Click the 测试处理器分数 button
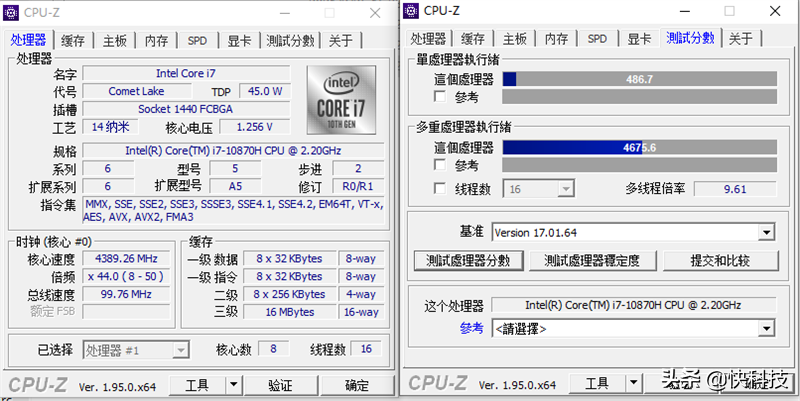Viewport: 800px width, 401px height. coord(468,260)
